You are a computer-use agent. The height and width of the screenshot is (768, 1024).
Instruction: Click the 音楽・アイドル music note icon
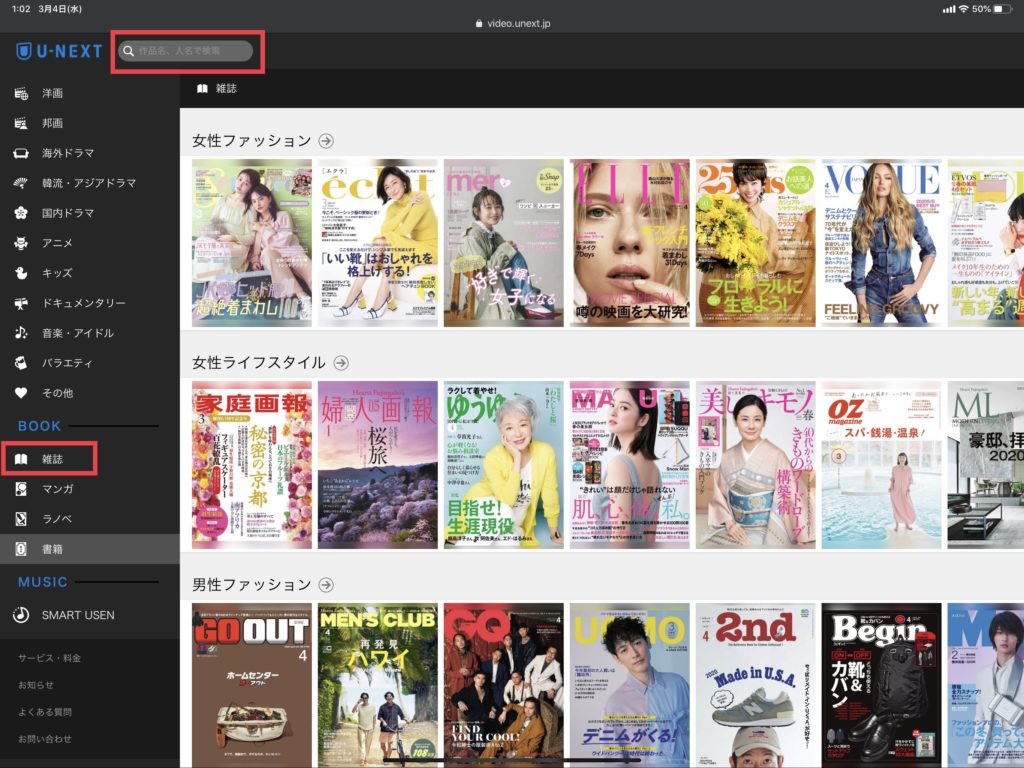click(x=21, y=333)
